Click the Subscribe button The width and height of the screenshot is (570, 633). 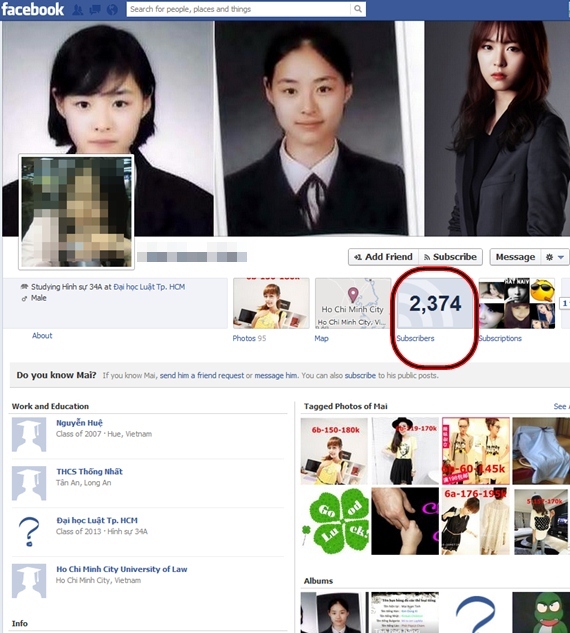tap(451, 257)
